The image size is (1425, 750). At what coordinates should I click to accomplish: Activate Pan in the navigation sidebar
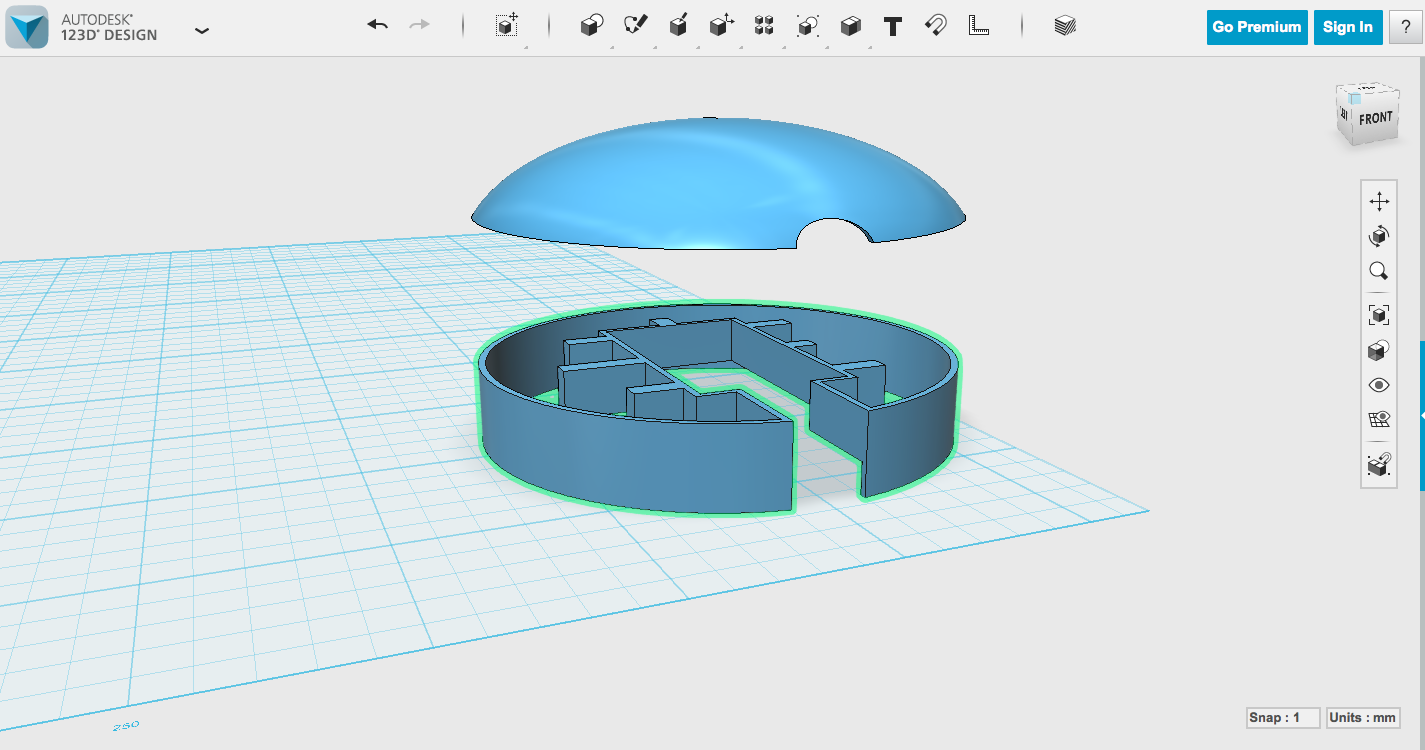(x=1378, y=200)
